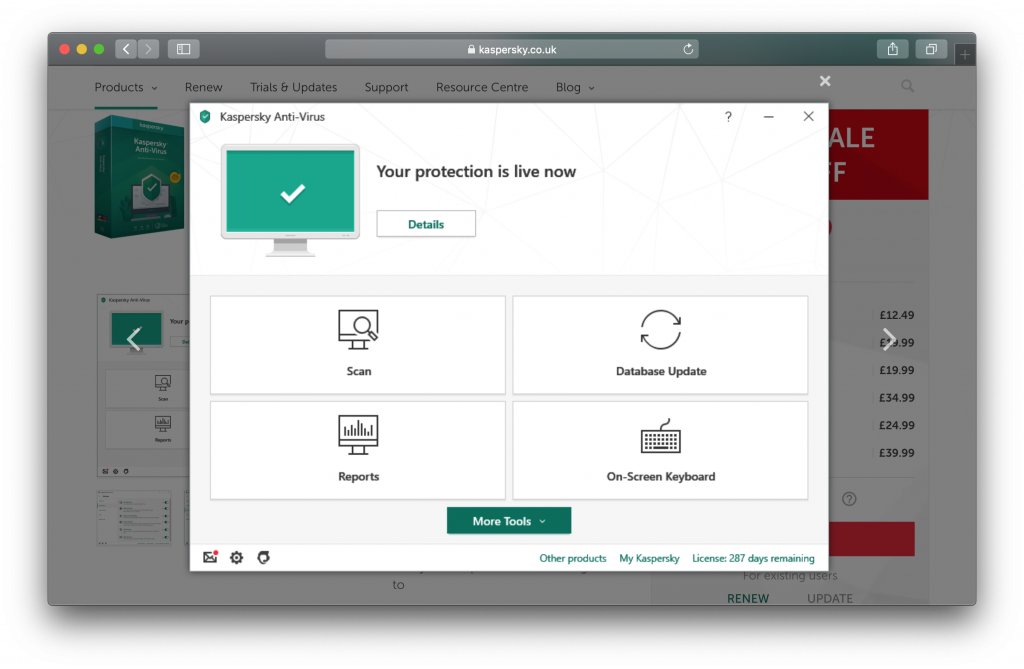The width and height of the screenshot is (1024, 669).
Task: Switch to the UPDATE tab
Action: coord(829,598)
